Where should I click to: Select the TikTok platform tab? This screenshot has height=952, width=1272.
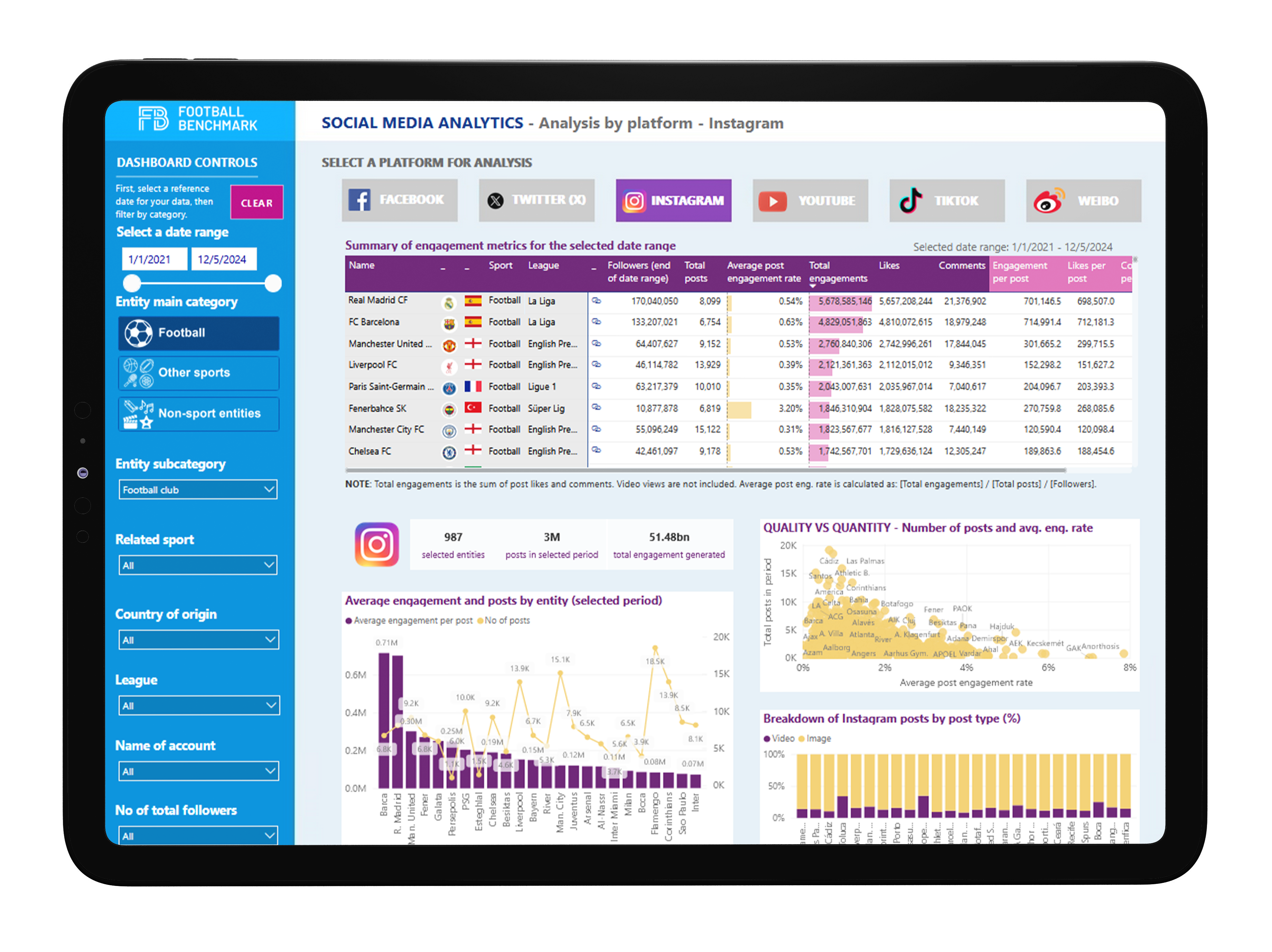click(x=947, y=200)
